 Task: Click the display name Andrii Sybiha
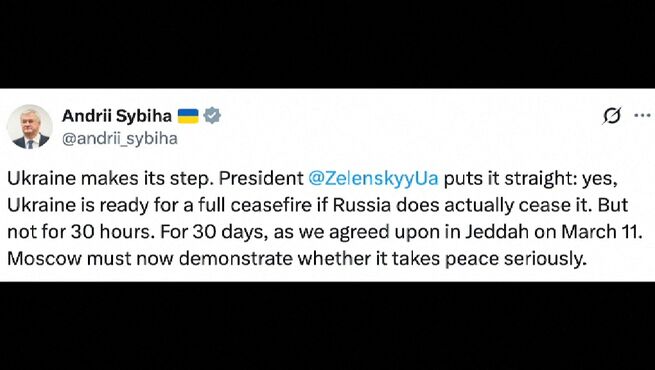coord(117,116)
